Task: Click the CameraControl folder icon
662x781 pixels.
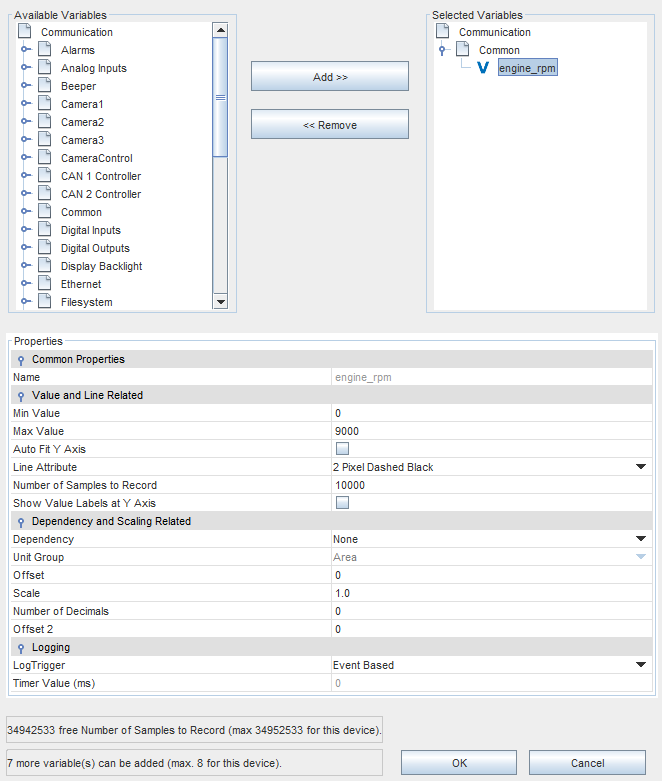Action: tap(45, 157)
